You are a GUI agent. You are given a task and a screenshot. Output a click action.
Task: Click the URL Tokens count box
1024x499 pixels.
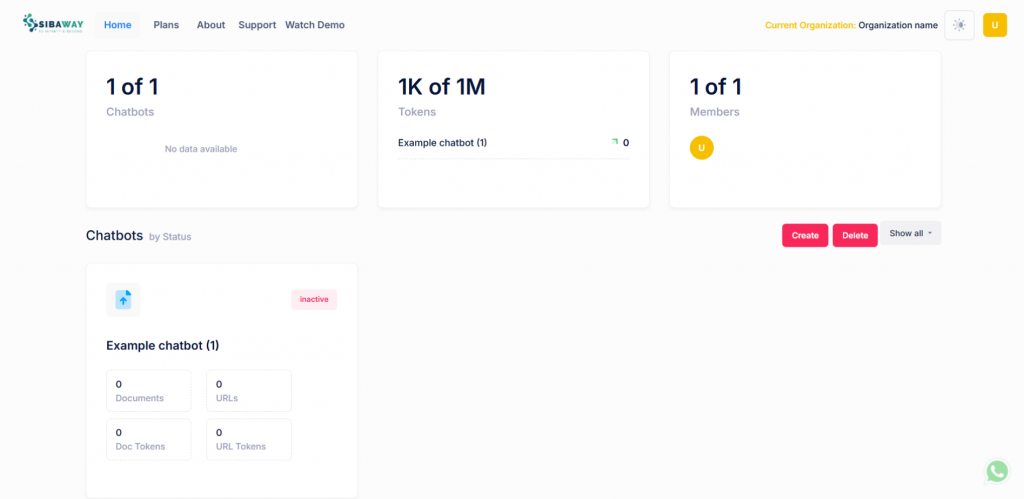[x=249, y=440]
